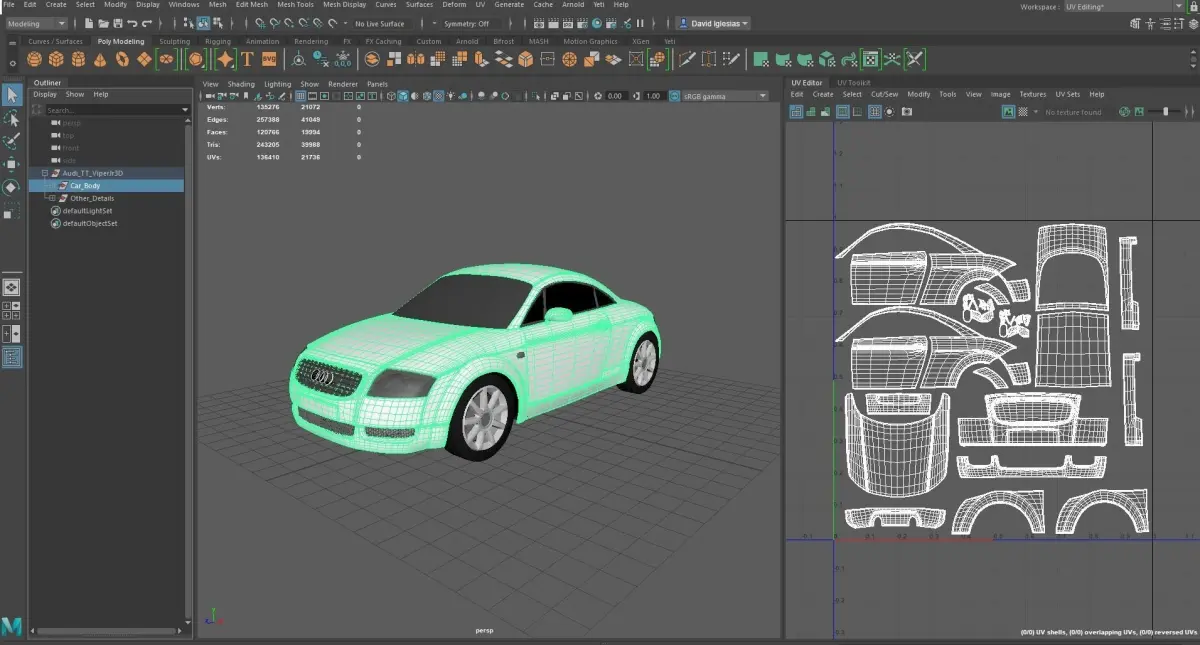Click the Open Scene folder icon

104,23
